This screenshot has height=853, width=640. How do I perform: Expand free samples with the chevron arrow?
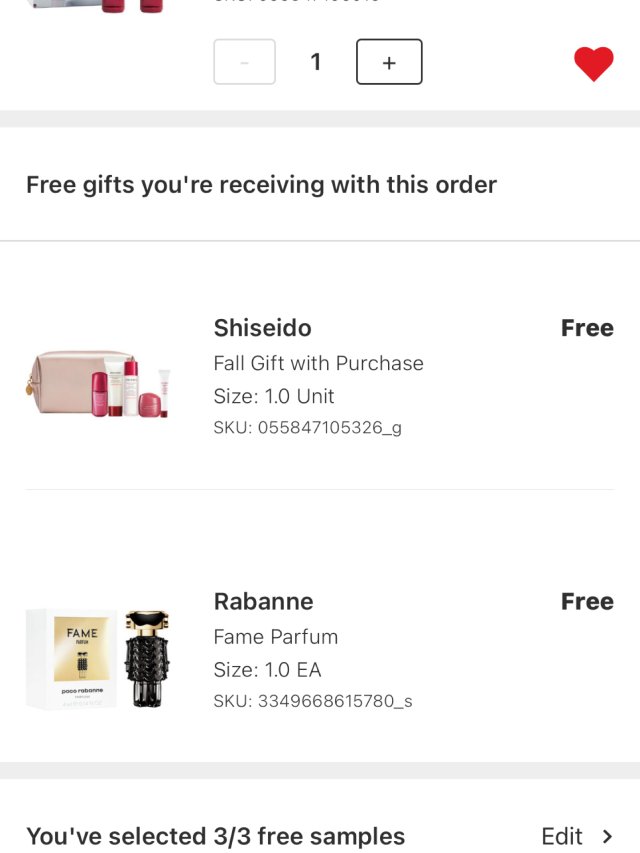point(607,836)
